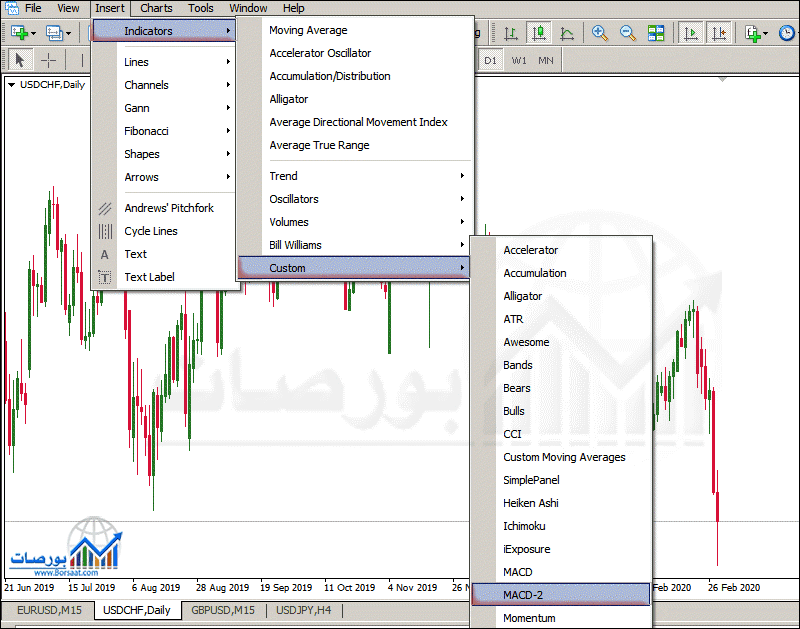The image size is (800, 629).
Task: Select the USDCHF,Daily chart tab
Action: [137, 610]
